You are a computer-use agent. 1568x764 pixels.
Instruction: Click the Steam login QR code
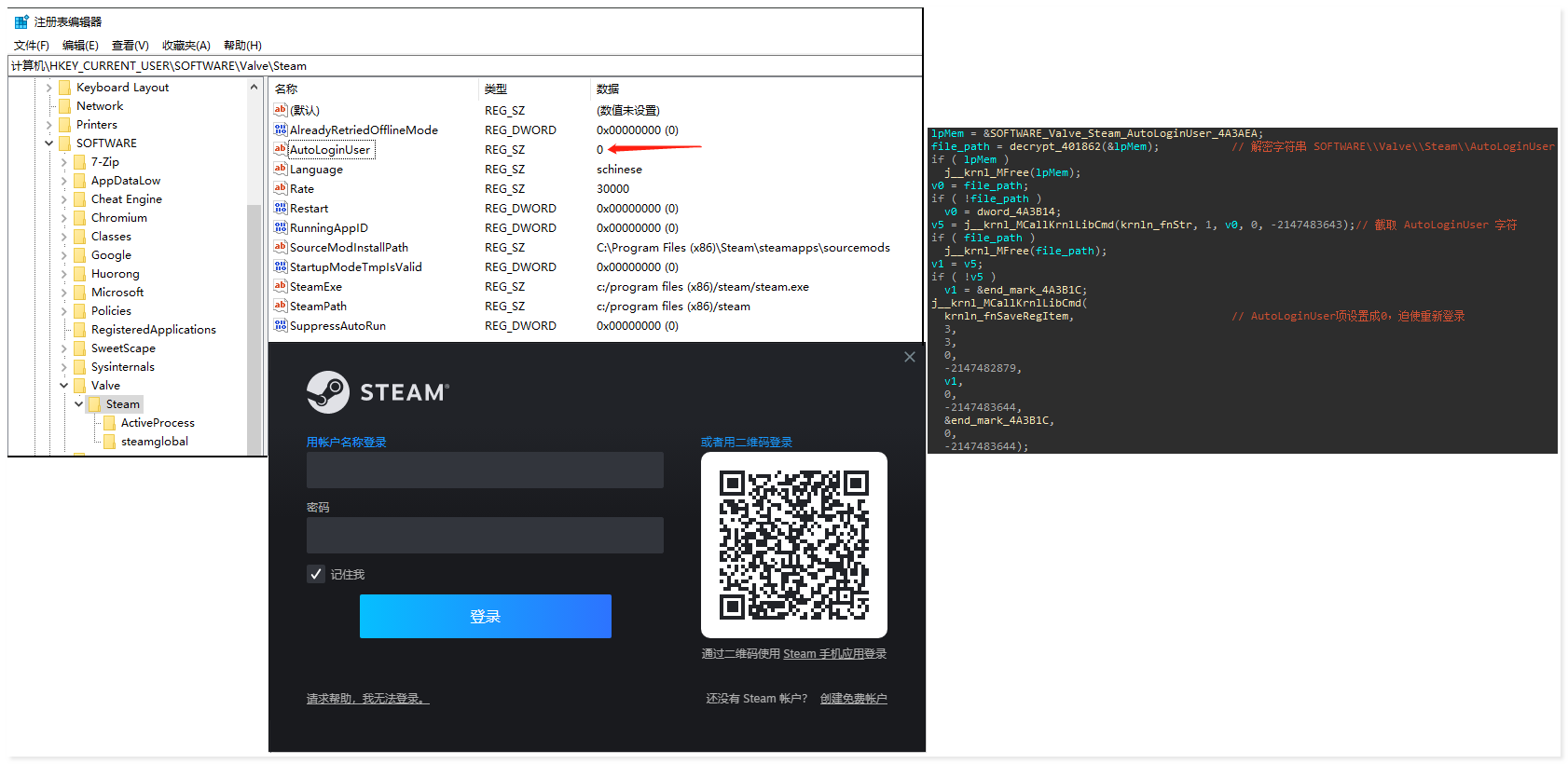coord(793,545)
